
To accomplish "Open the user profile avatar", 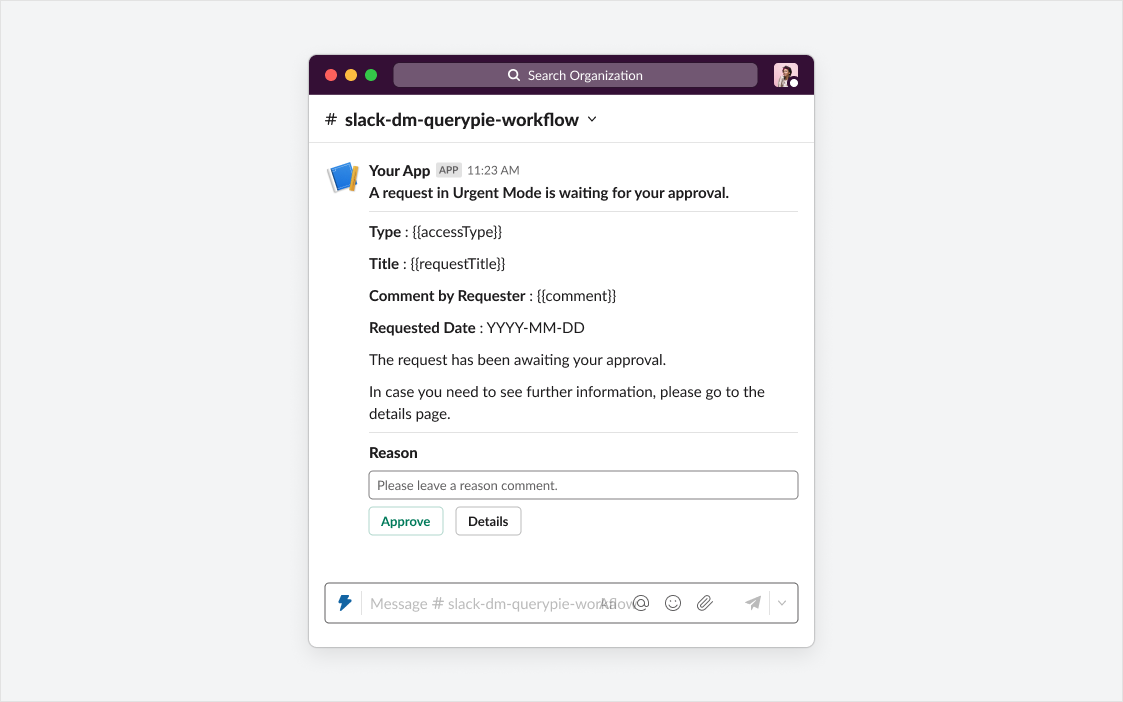I will pyautogui.click(x=785, y=75).
